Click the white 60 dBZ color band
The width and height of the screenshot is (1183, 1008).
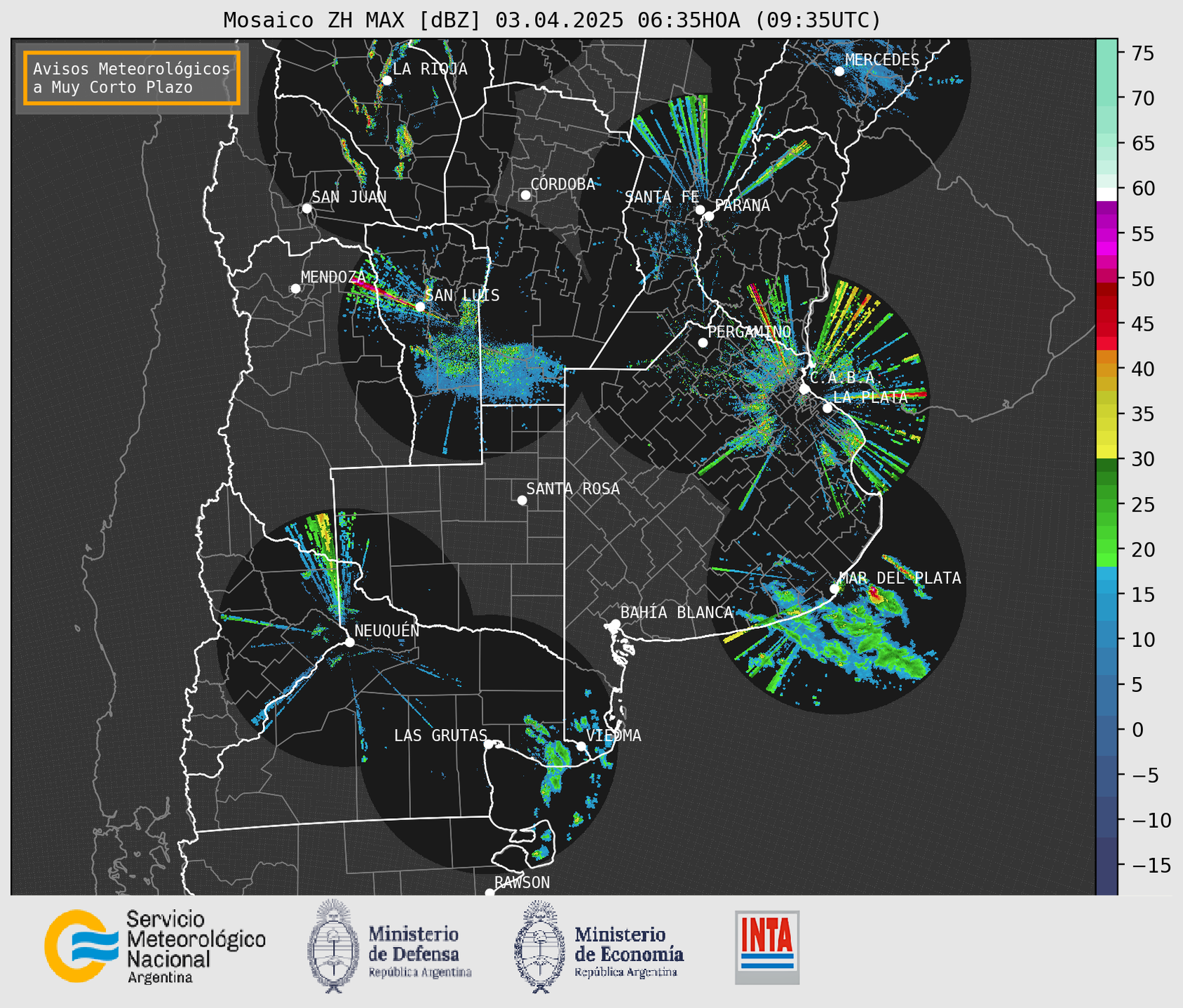(x=1106, y=194)
